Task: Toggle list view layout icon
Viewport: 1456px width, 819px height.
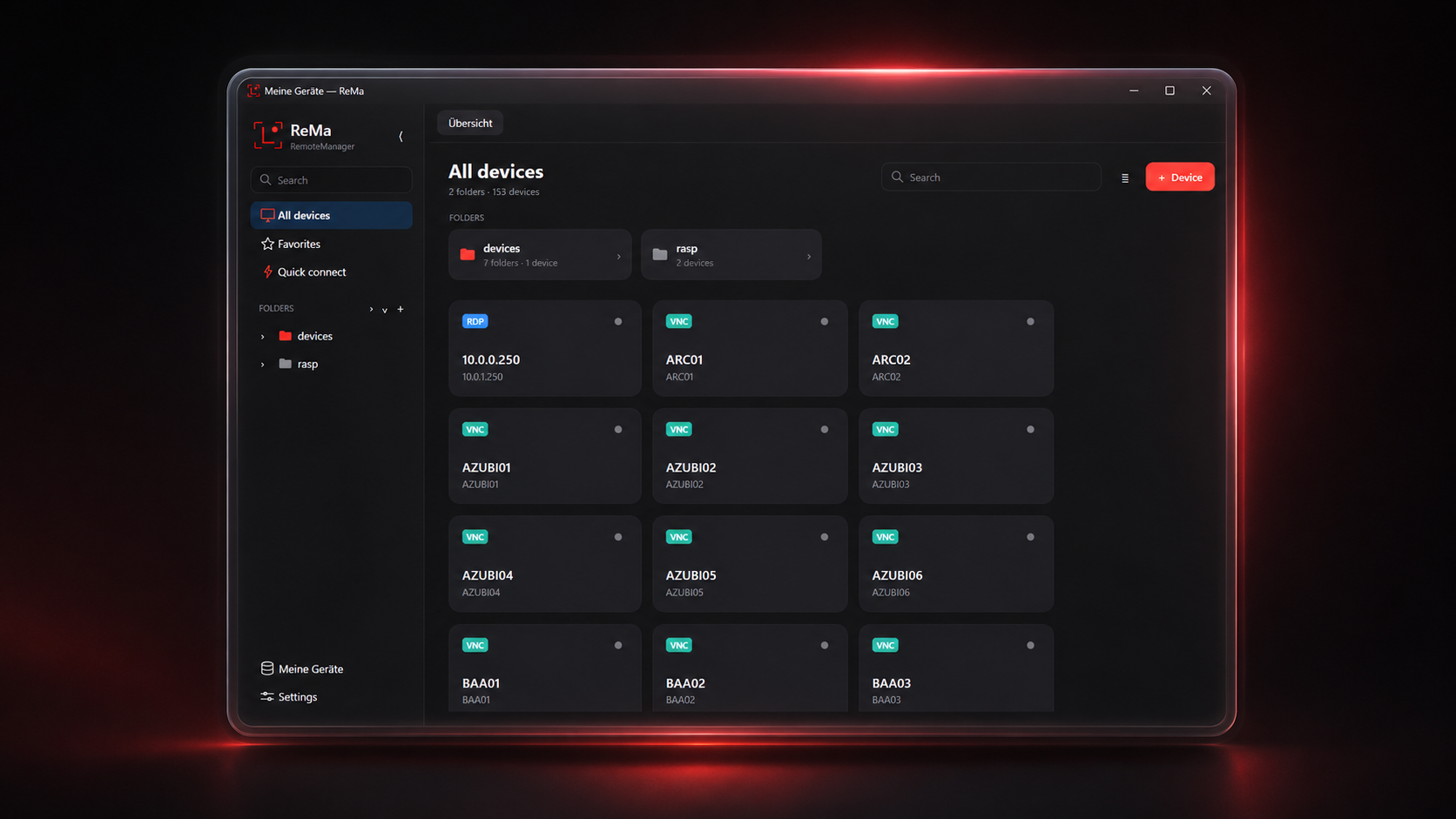Action: coord(1125,178)
